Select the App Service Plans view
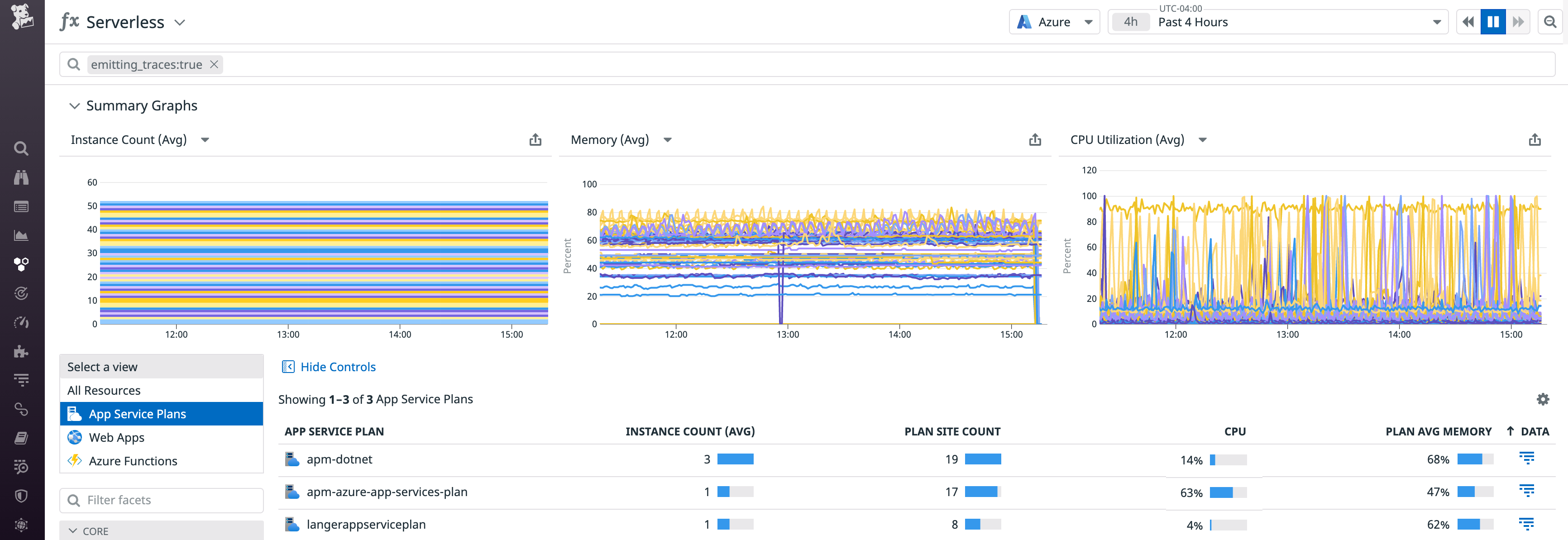The width and height of the screenshot is (1568, 540). pyautogui.click(x=138, y=413)
